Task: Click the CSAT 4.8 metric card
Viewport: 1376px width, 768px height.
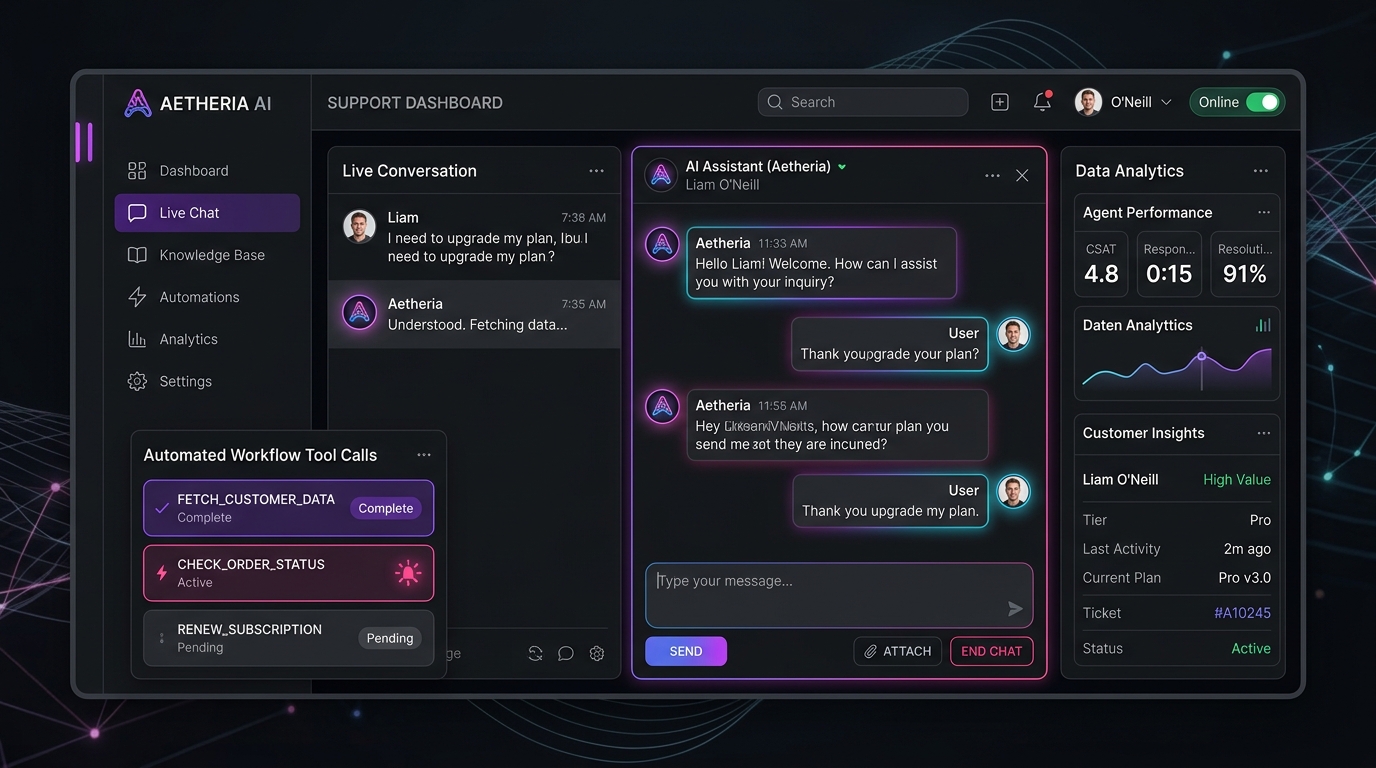Action: click(1101, 264)
